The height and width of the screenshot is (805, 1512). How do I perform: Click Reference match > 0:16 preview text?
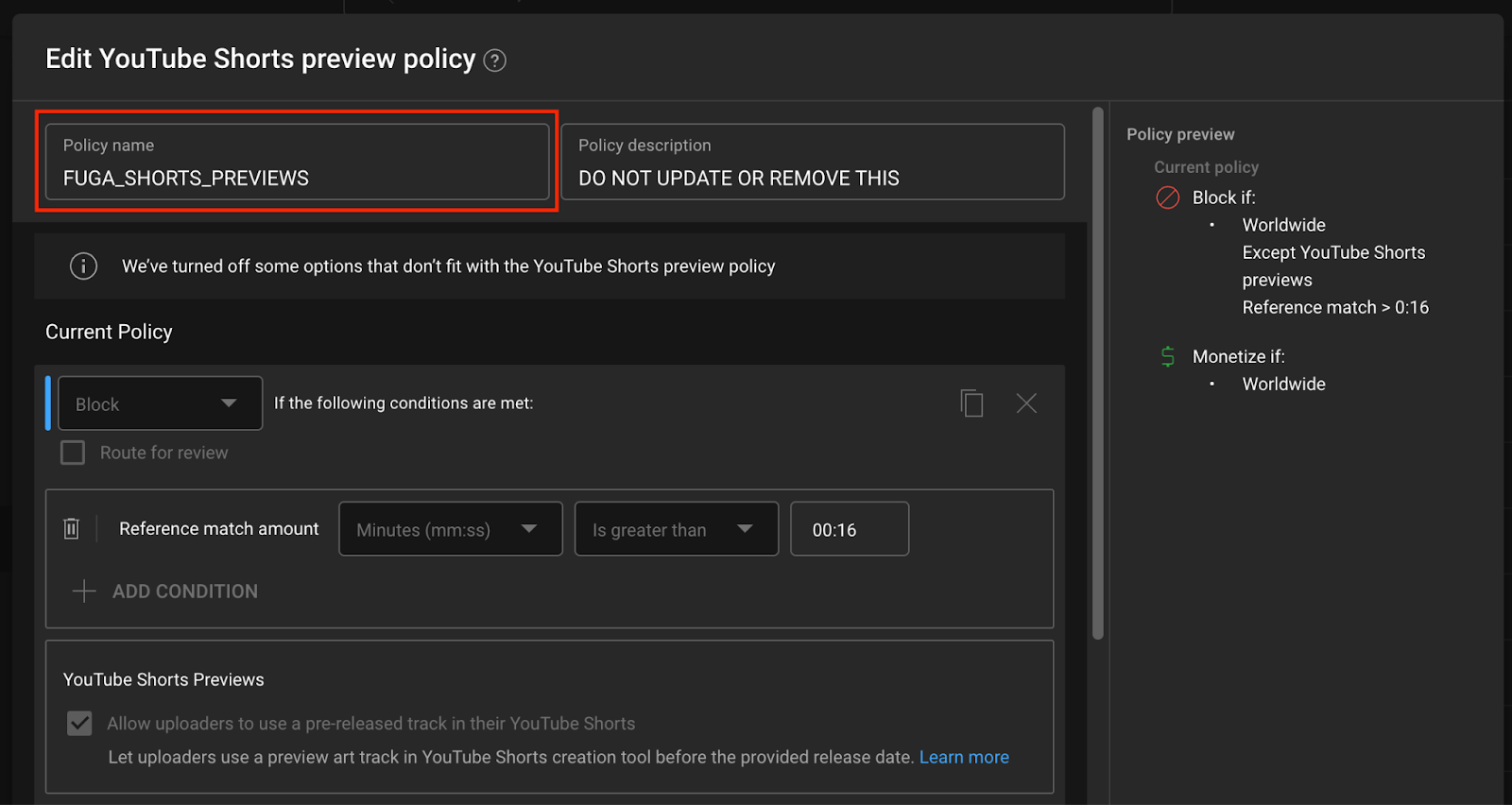1335,307
